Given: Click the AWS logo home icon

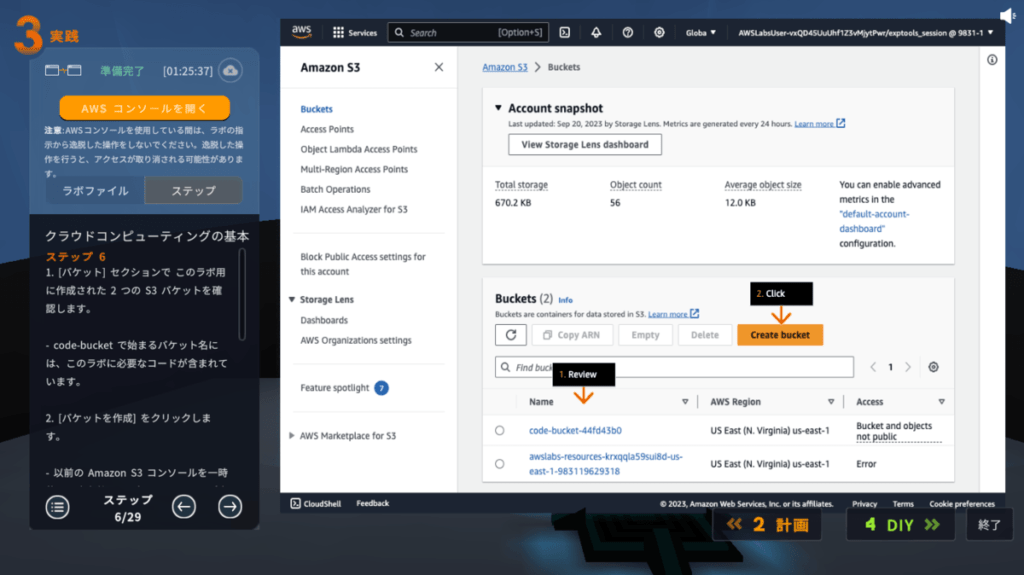Looking at the screenshot, I should coord(302,32).
